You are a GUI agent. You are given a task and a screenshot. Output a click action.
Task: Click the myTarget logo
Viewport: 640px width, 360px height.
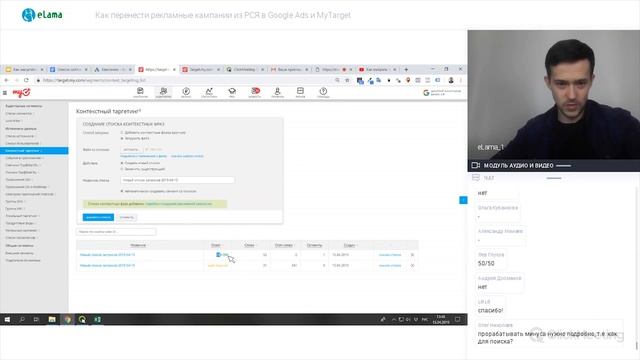[x=21, y=93]
